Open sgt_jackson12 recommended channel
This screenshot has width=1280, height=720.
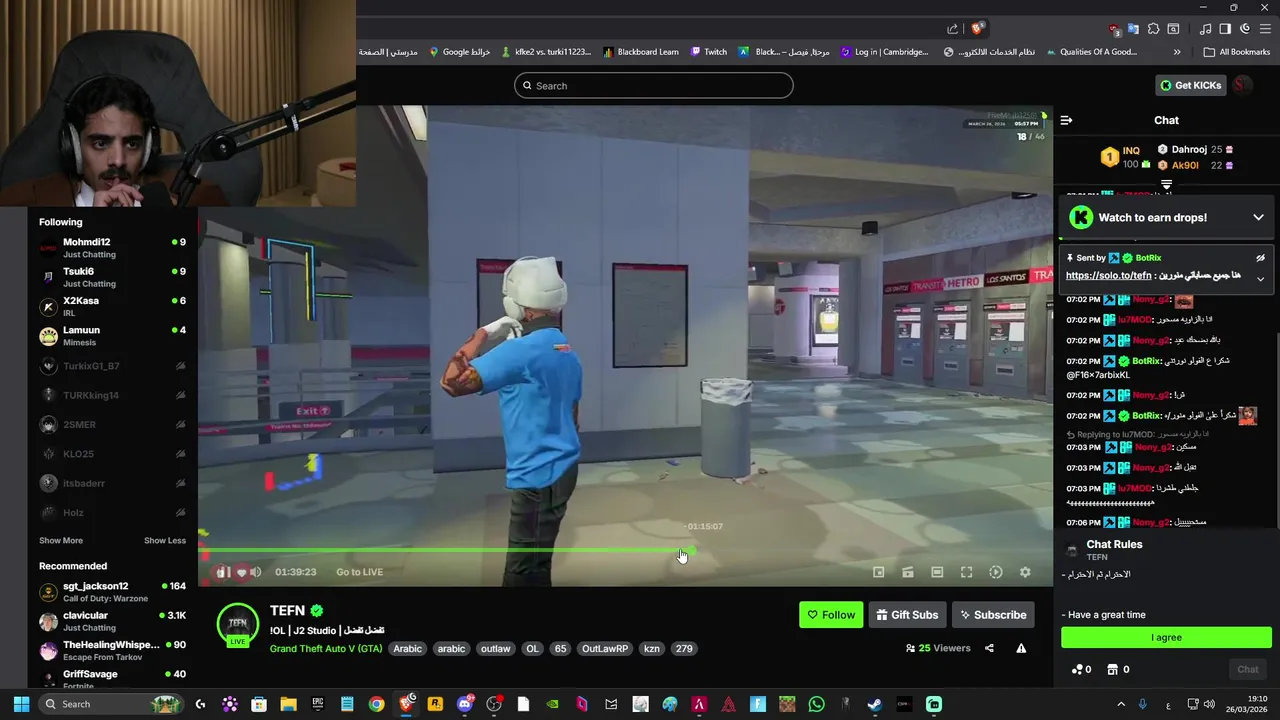tap(112, 591)
